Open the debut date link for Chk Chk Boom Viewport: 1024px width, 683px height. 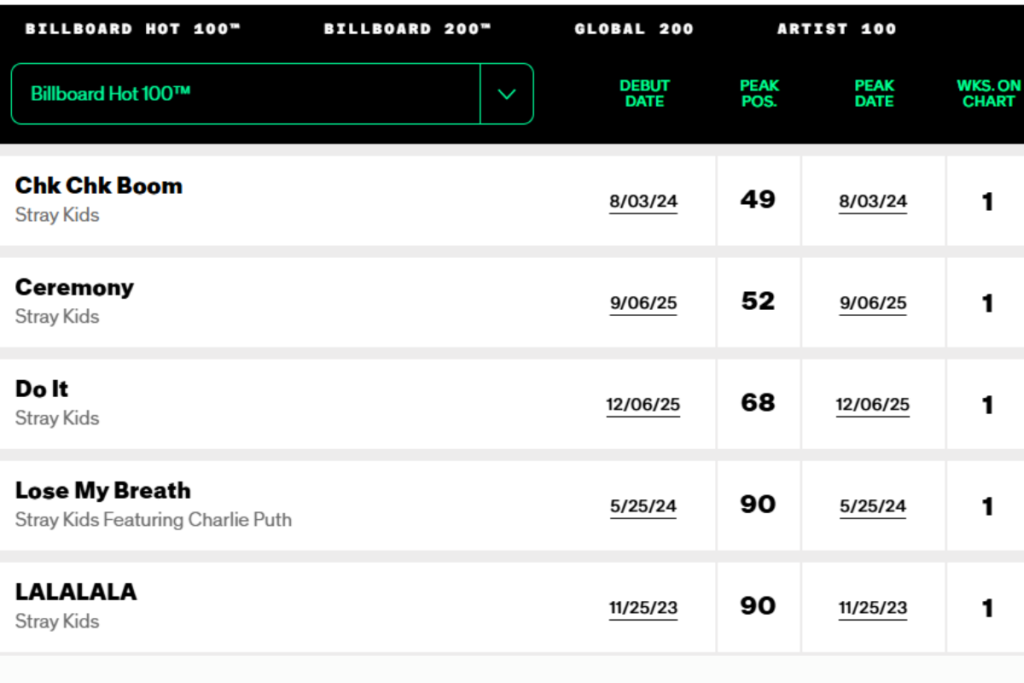pos(644,200)
